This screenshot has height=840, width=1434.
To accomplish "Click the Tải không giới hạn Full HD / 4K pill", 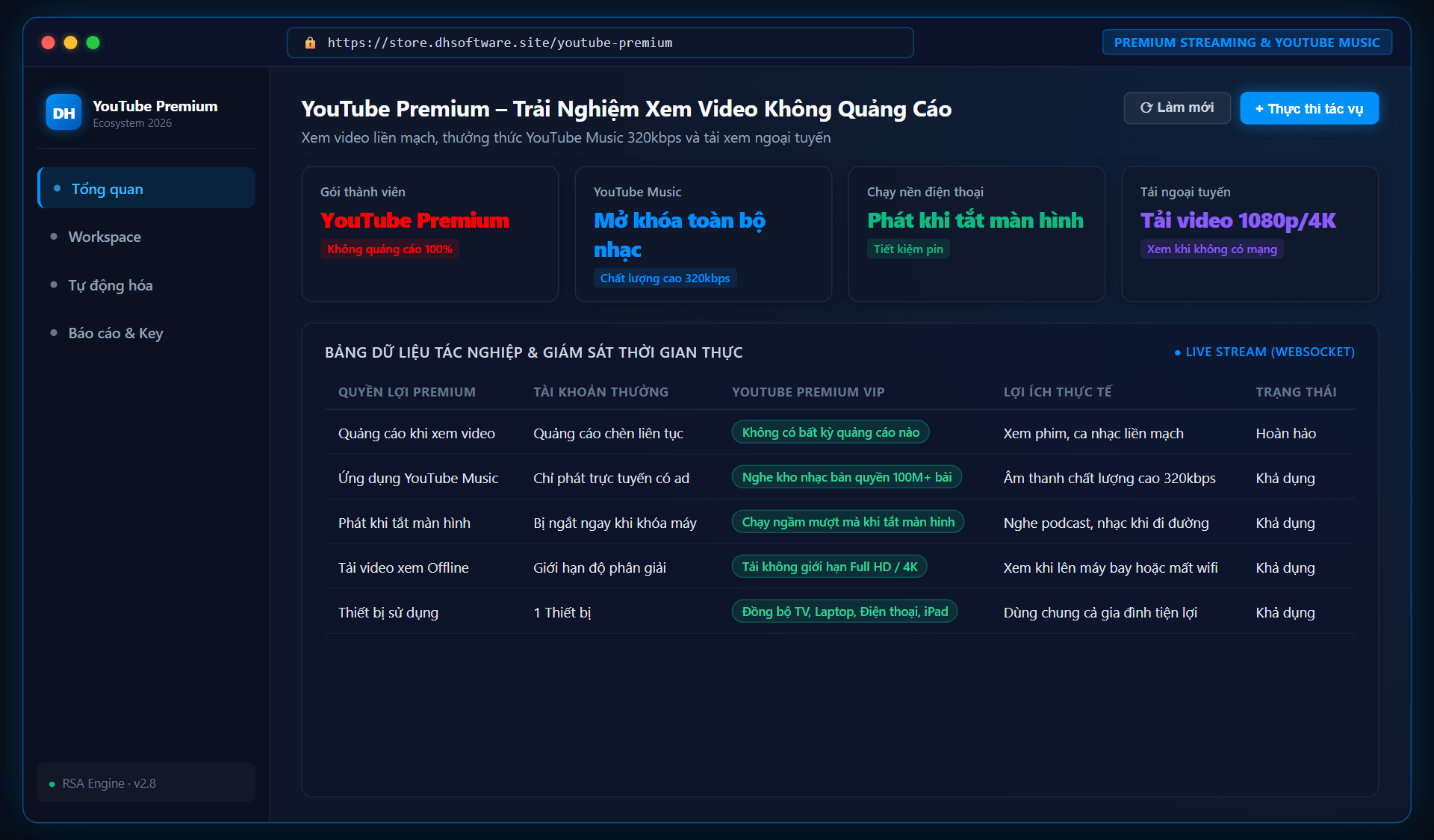I will (x=830, y=567).
